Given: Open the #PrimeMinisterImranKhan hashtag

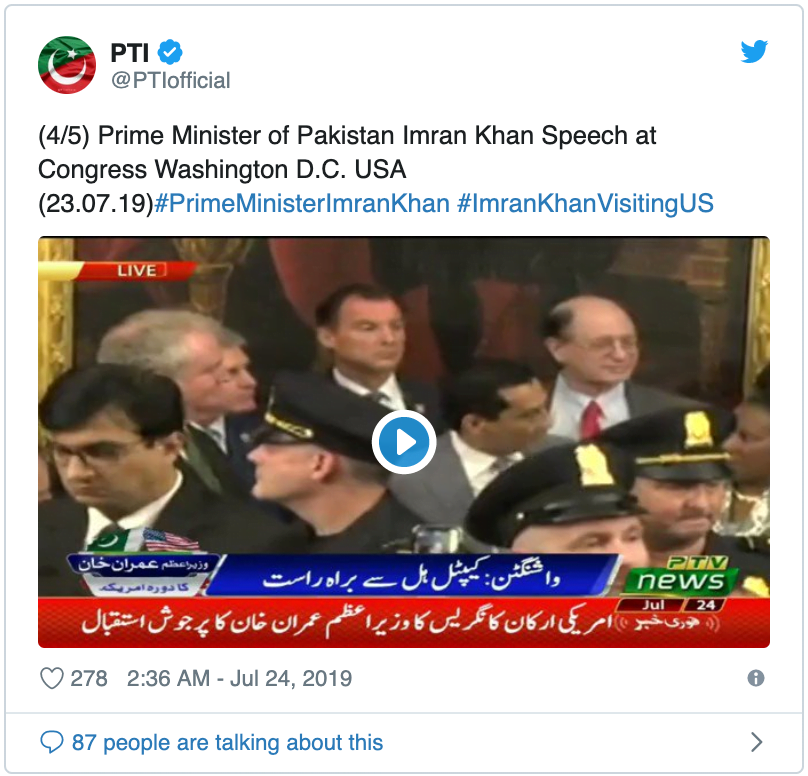Looking at the screenshot, I should [x=302, y=204].
